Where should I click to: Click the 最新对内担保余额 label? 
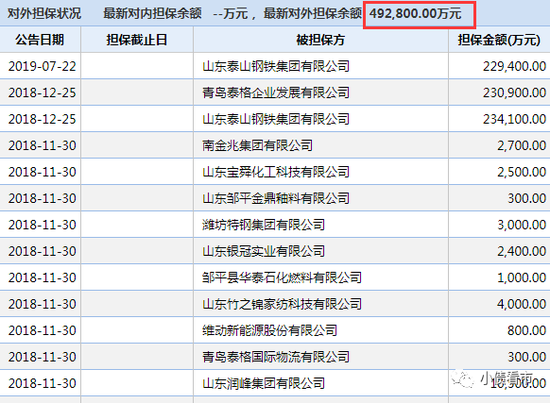coord(153,14)
